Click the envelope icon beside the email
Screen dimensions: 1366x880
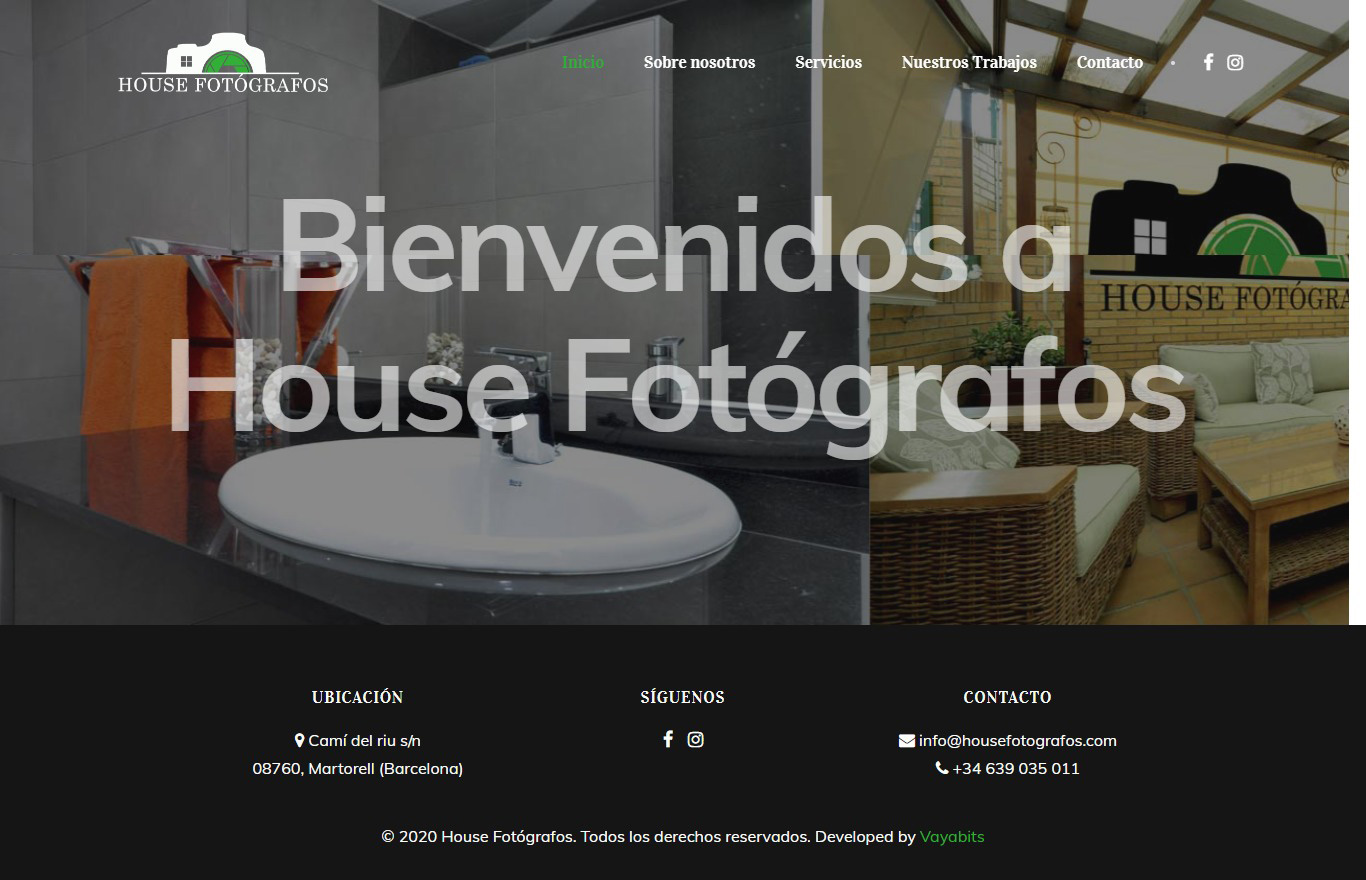[x=907, y=741]
